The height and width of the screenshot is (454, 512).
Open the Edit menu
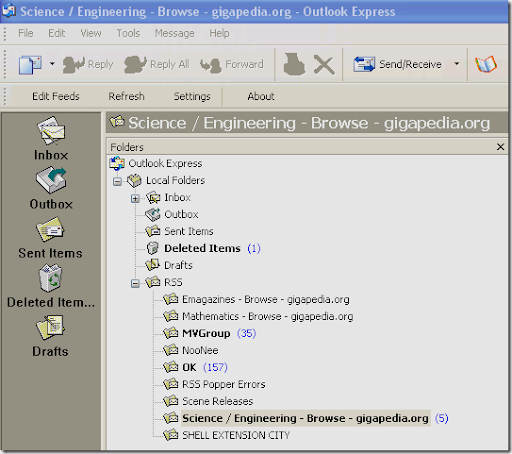[57, 33]
